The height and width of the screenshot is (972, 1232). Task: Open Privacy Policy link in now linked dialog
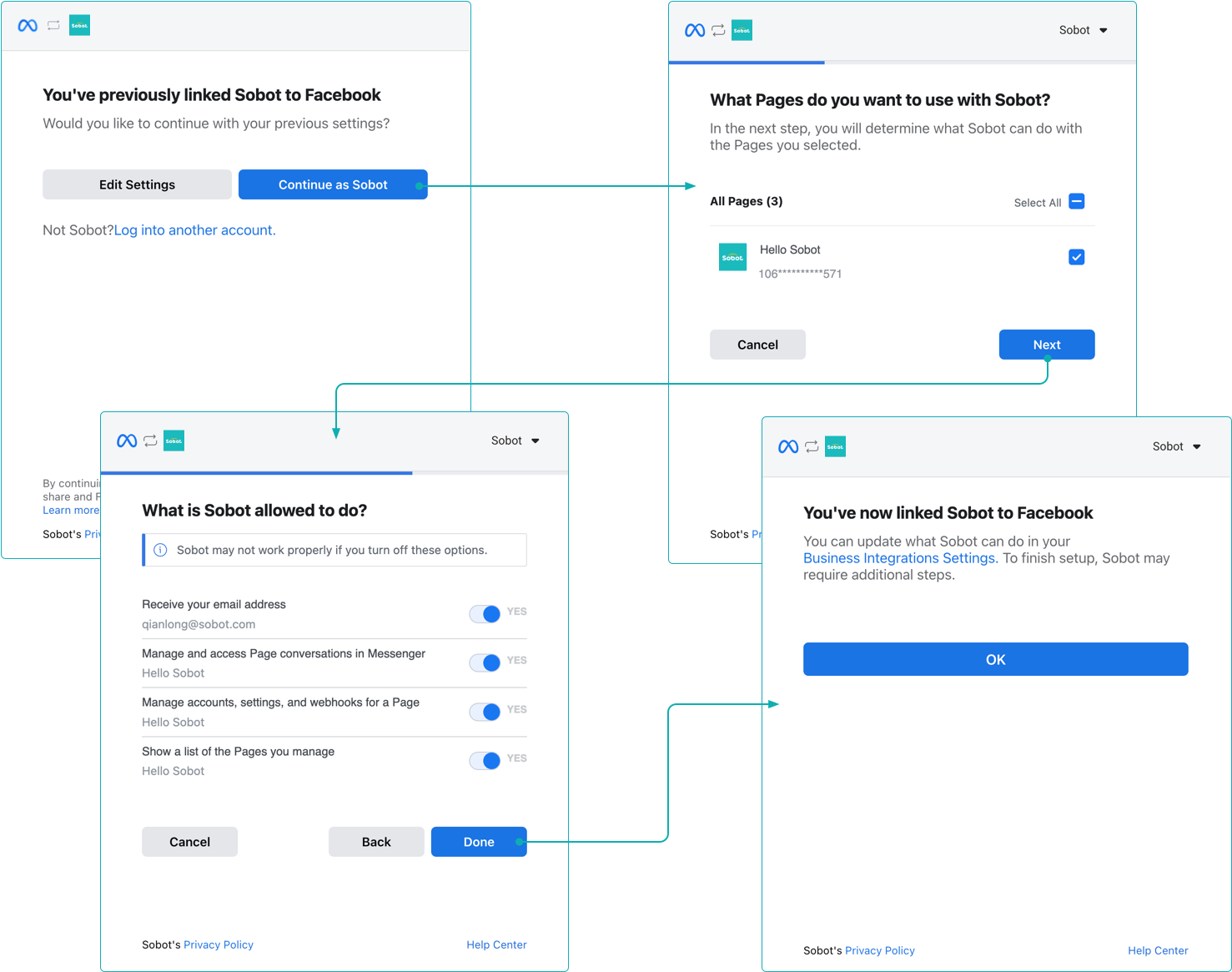[x=880, y=950]
